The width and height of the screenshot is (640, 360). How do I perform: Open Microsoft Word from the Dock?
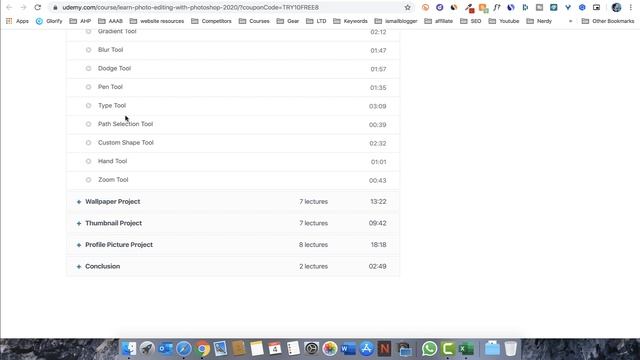point(348,349)
